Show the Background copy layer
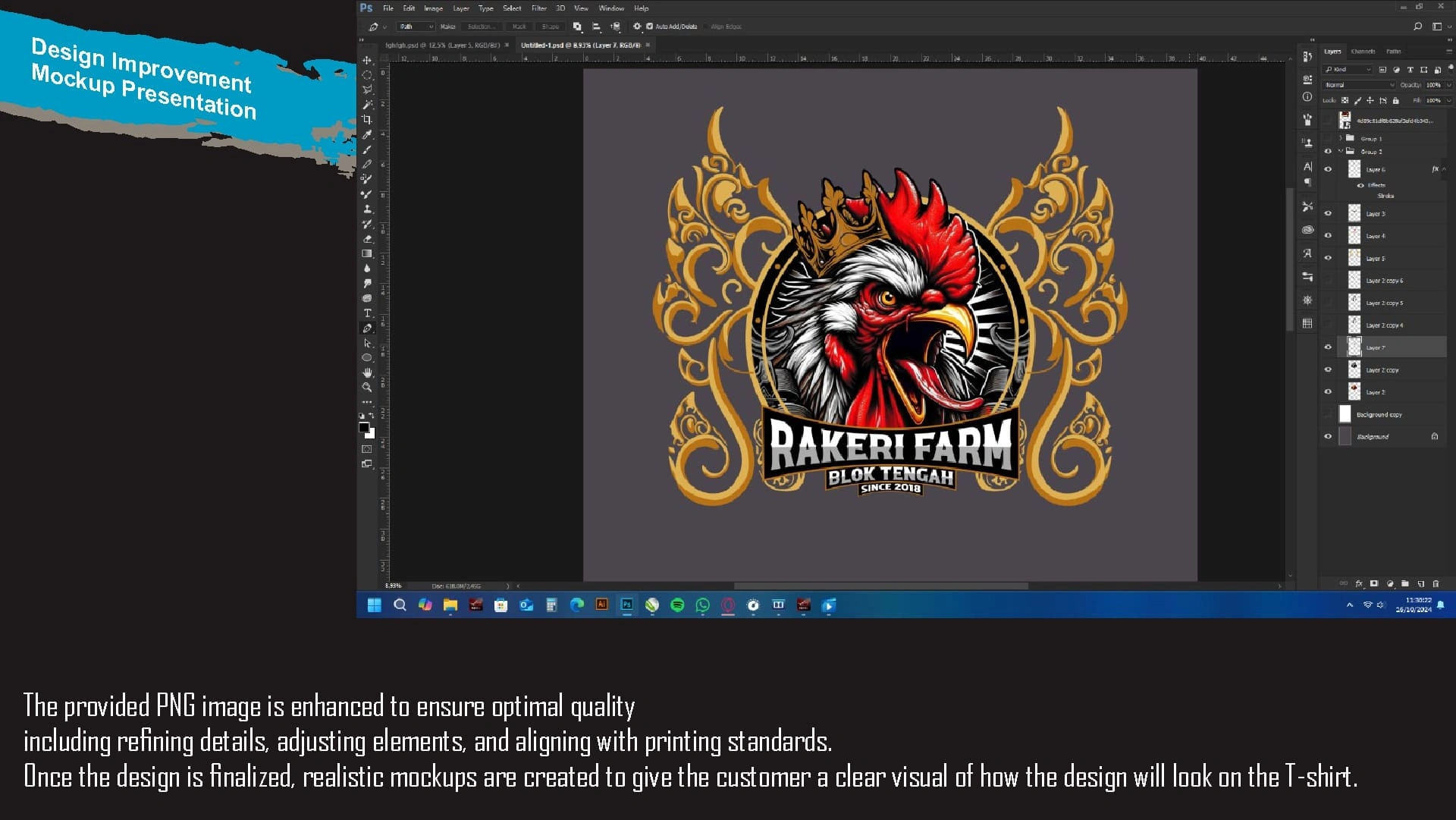This screenshot has height=820, width=1456. pos(1328,414)
